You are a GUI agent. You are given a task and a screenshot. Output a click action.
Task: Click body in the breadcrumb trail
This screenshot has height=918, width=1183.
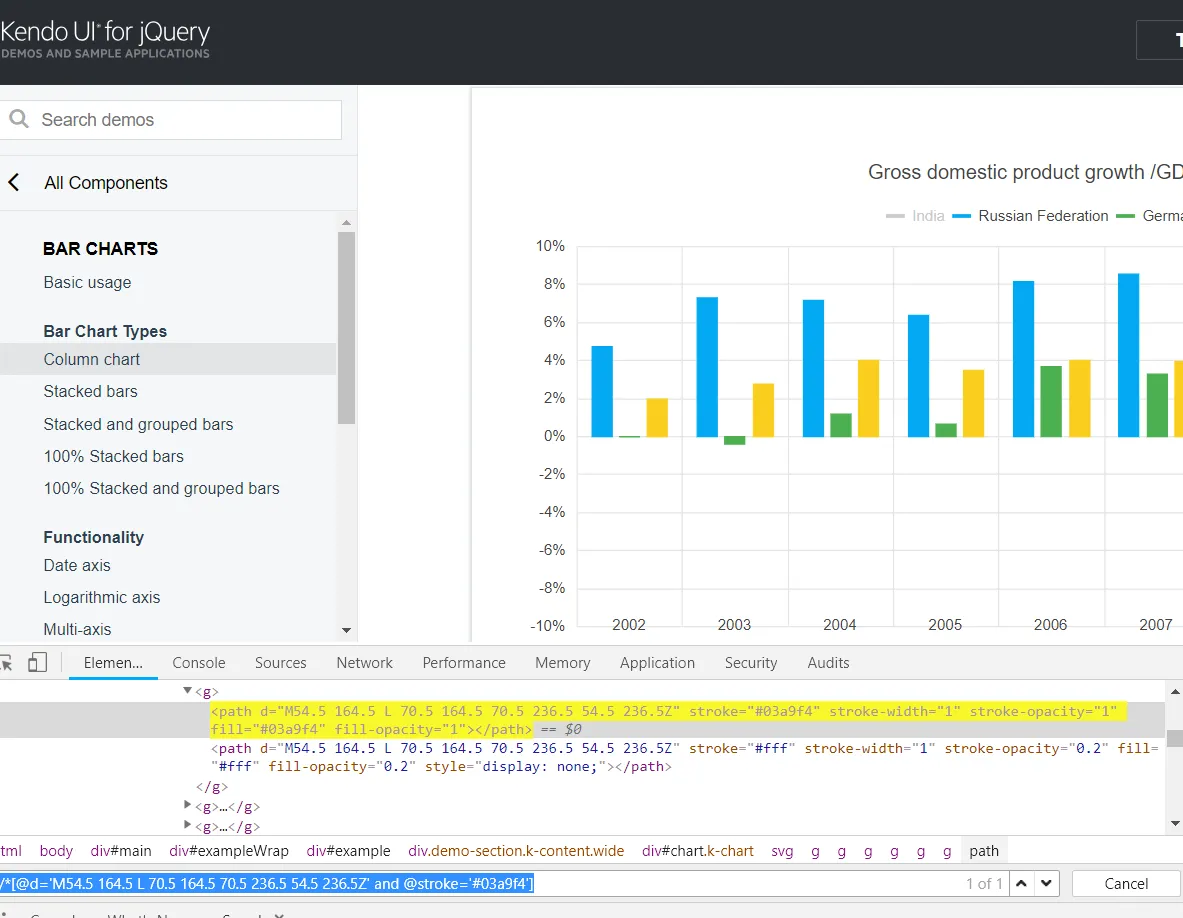tap(57, 851)
